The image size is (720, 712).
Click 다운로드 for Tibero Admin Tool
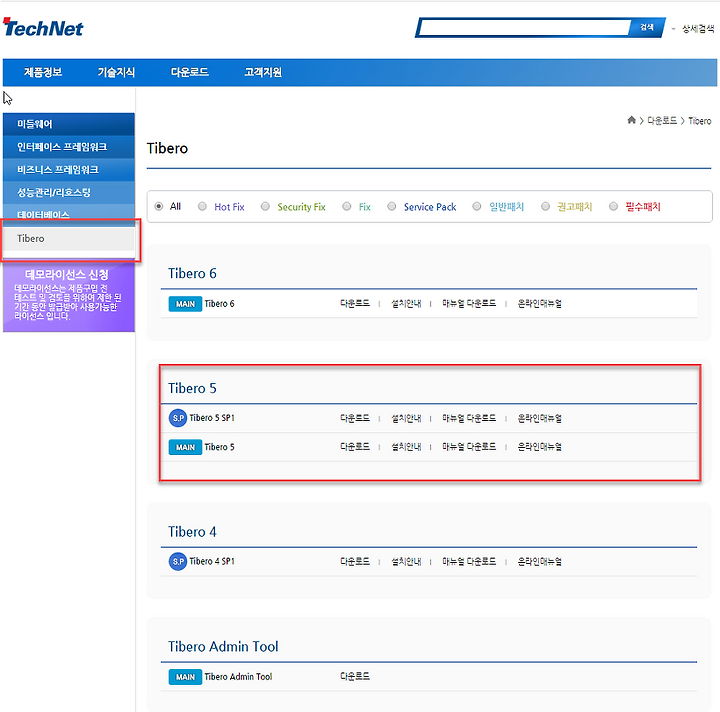coord(355,676)
